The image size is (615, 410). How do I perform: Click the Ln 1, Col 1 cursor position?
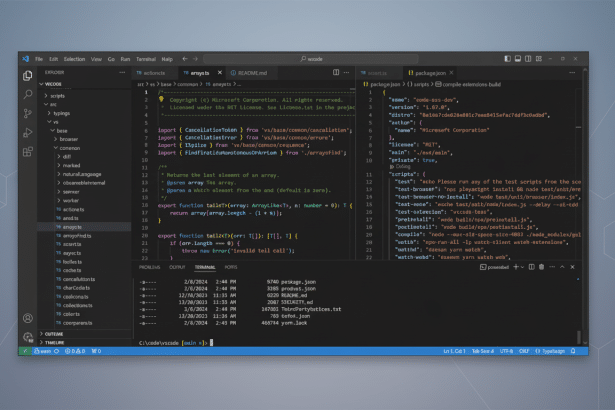pyautogui.click(x=454, y=351)
